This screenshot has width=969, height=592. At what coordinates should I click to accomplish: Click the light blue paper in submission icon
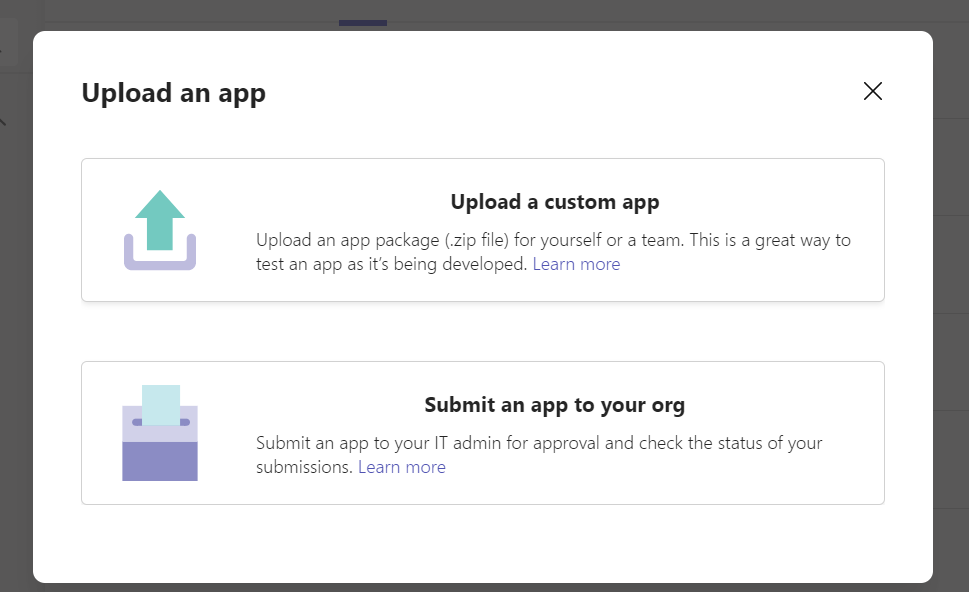[161, 405]
